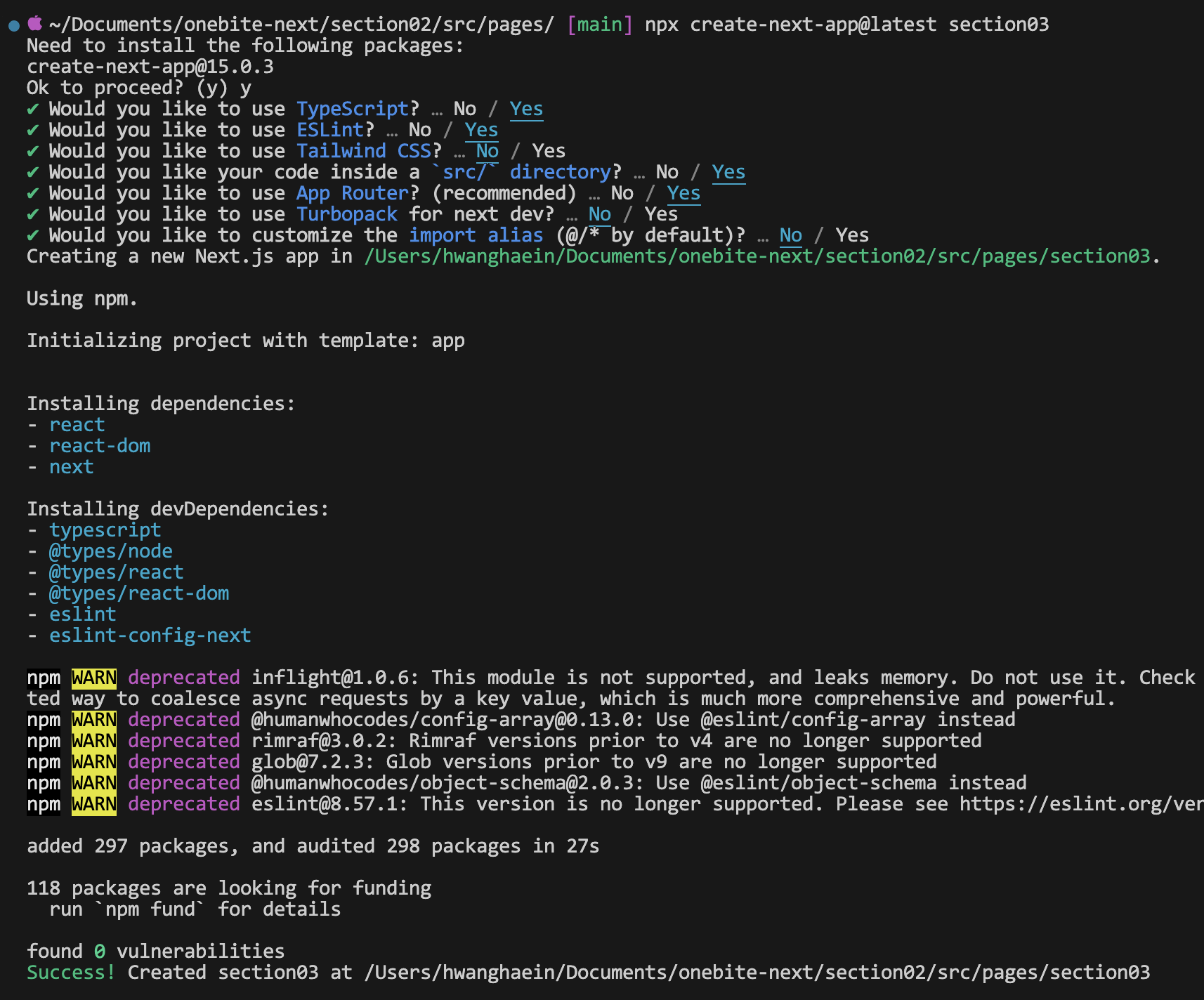
Task: Click the green checkmark beside the Tailwind CSS question
Action: click(32, 152)
